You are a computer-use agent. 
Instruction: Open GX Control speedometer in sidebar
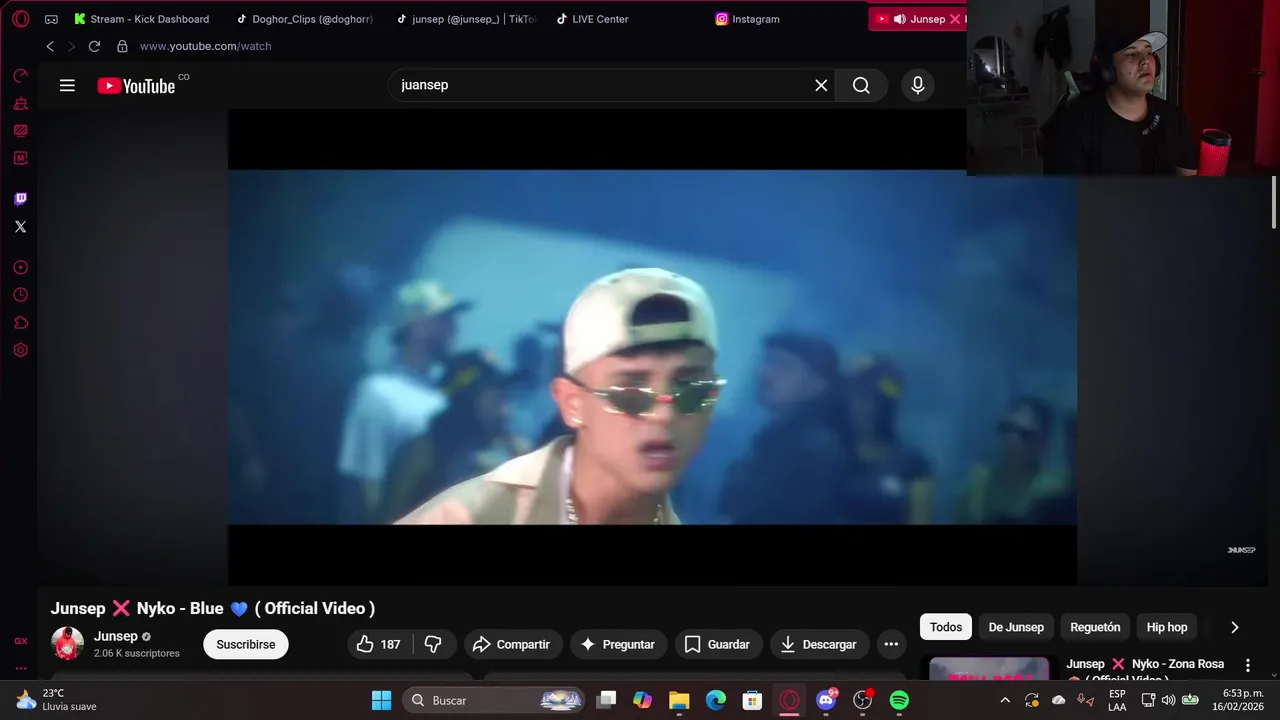click(20, 76)
